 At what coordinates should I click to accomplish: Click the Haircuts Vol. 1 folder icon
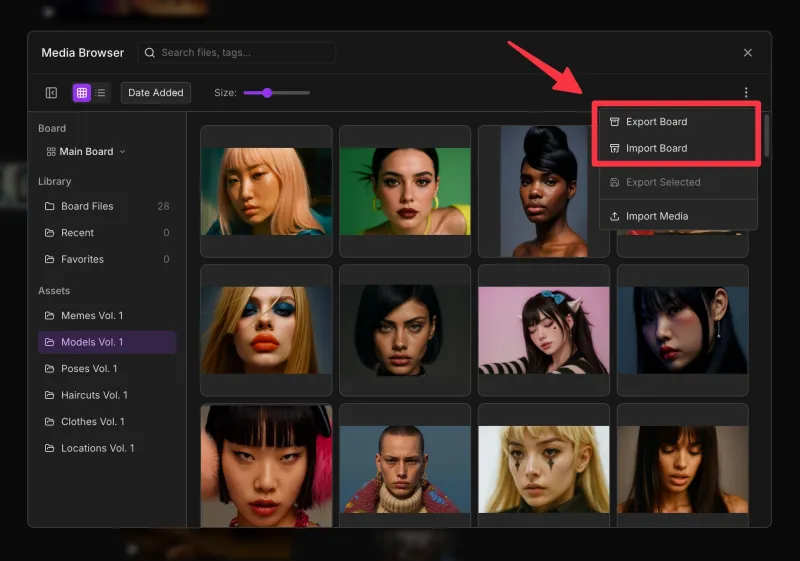click(x=50, y=395)
